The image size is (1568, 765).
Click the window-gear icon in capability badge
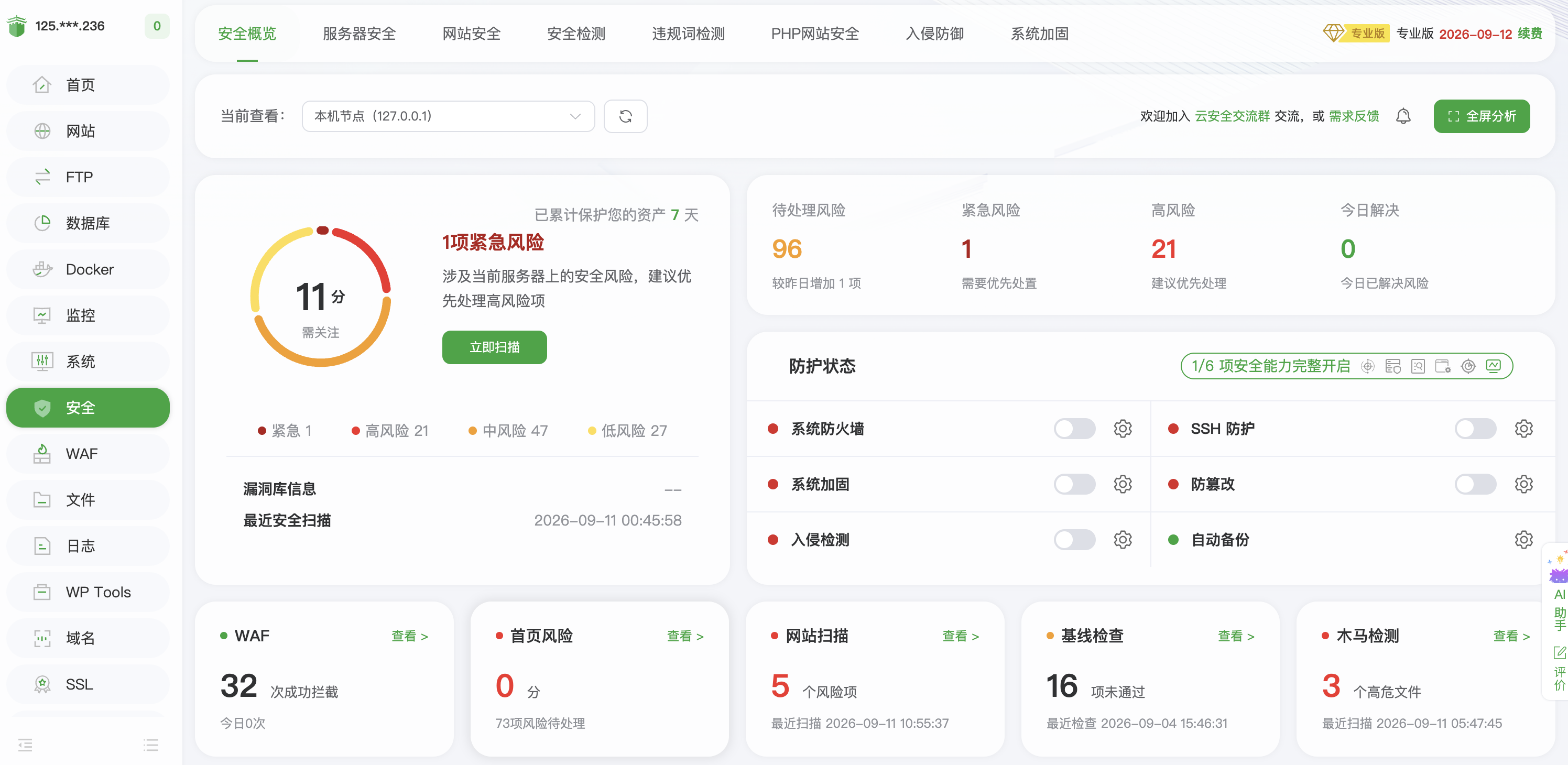(x=1443, y=366)
